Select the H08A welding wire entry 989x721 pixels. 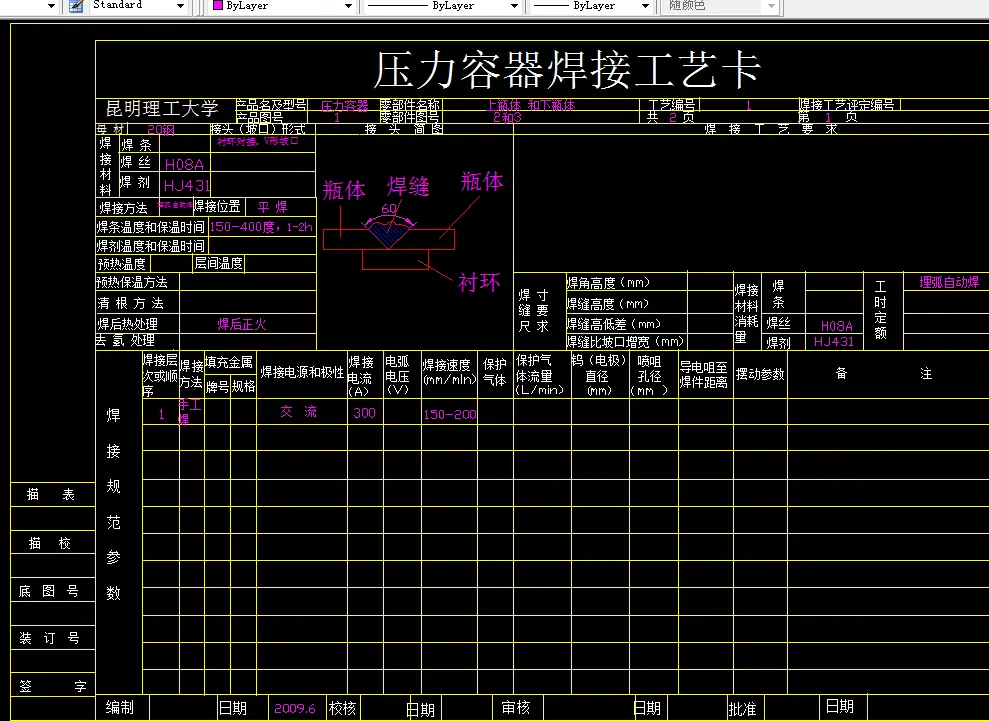coord(186,163)
